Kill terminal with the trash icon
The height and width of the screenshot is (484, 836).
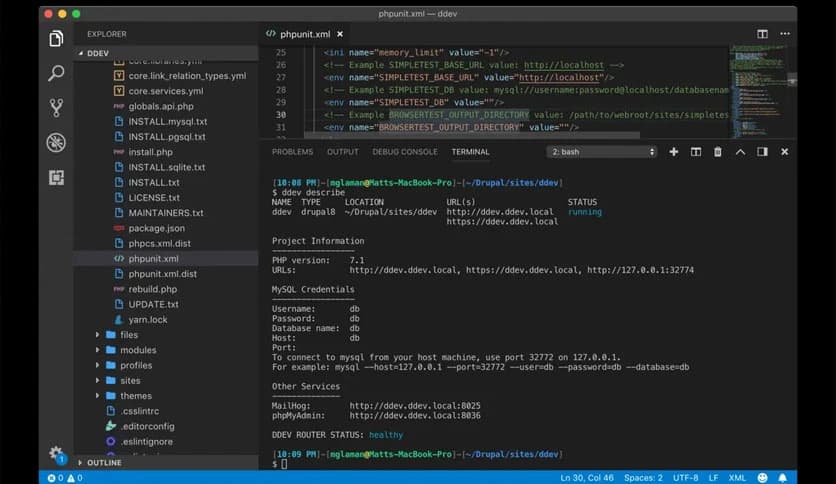(x=718, y=152)
